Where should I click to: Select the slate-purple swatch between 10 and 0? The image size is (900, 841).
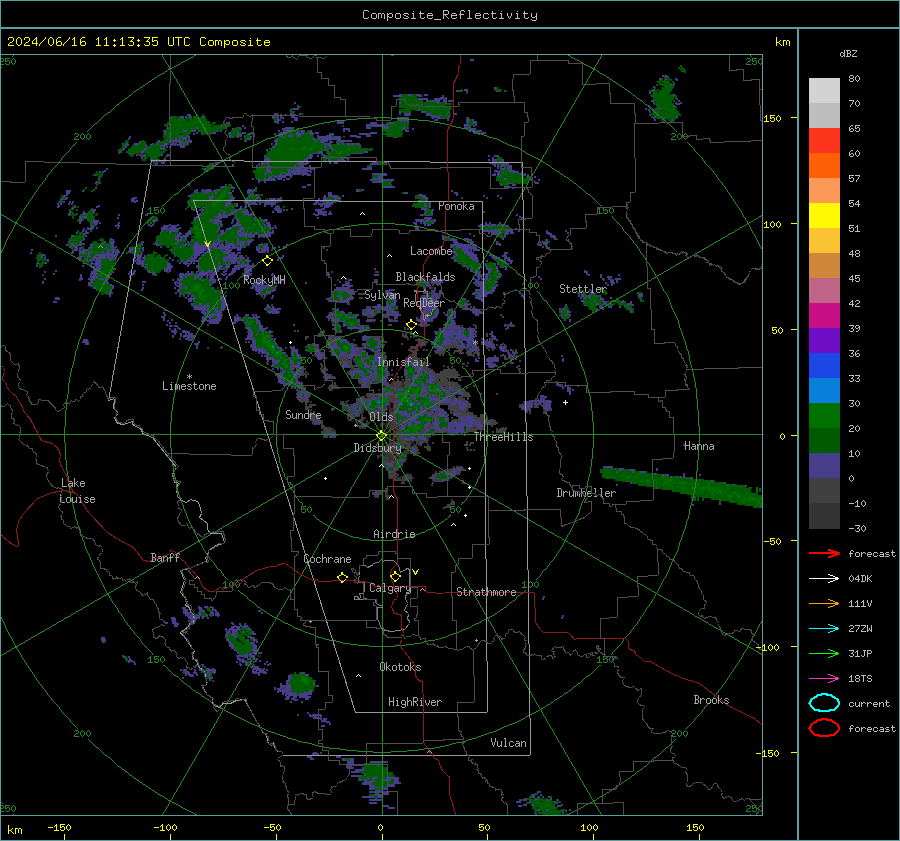(x=824, y=466)
